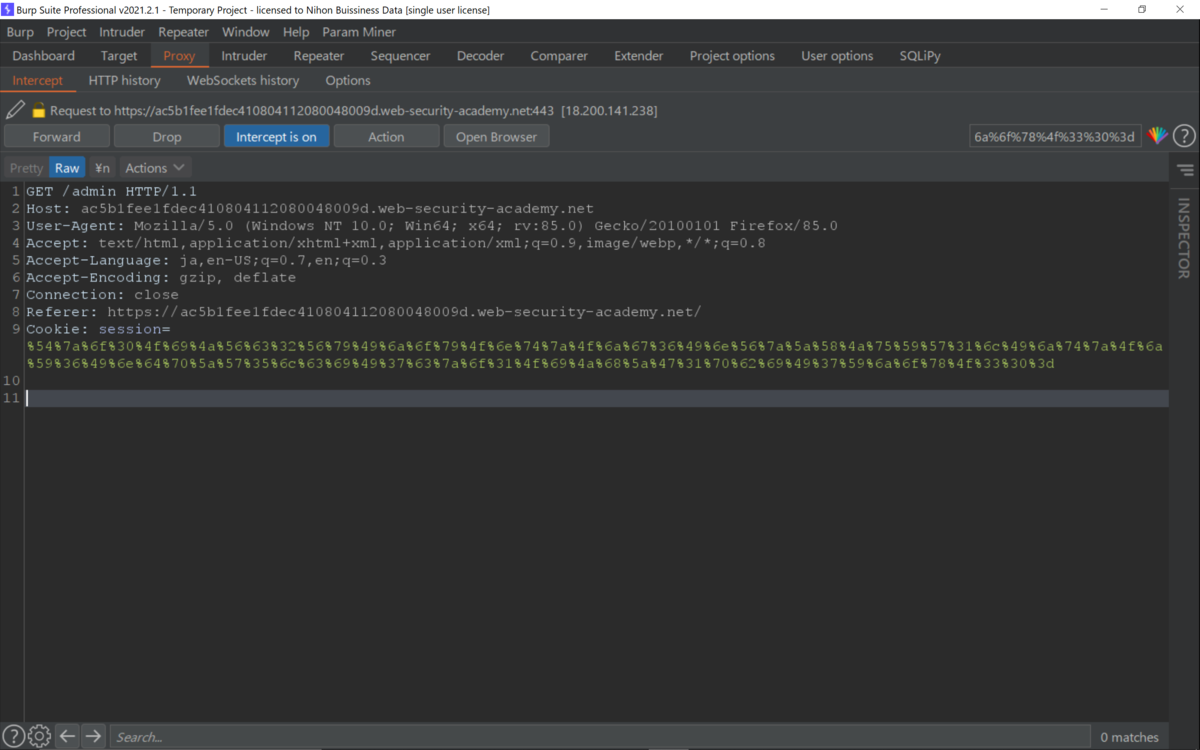Switch to the Dashboard tab

pos(44,56)
